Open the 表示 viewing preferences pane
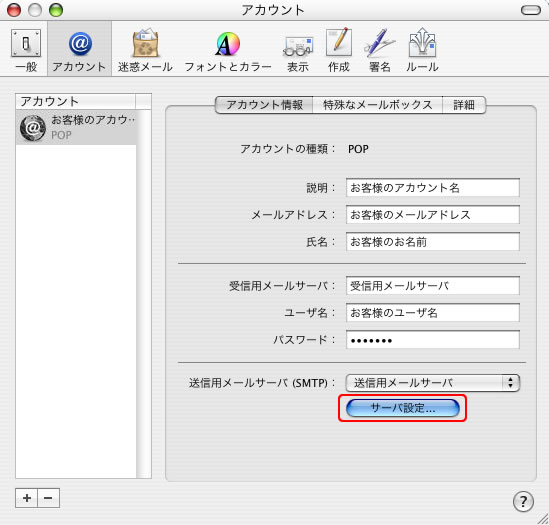This screenshot has width=549, height=525. click(298, 50)
